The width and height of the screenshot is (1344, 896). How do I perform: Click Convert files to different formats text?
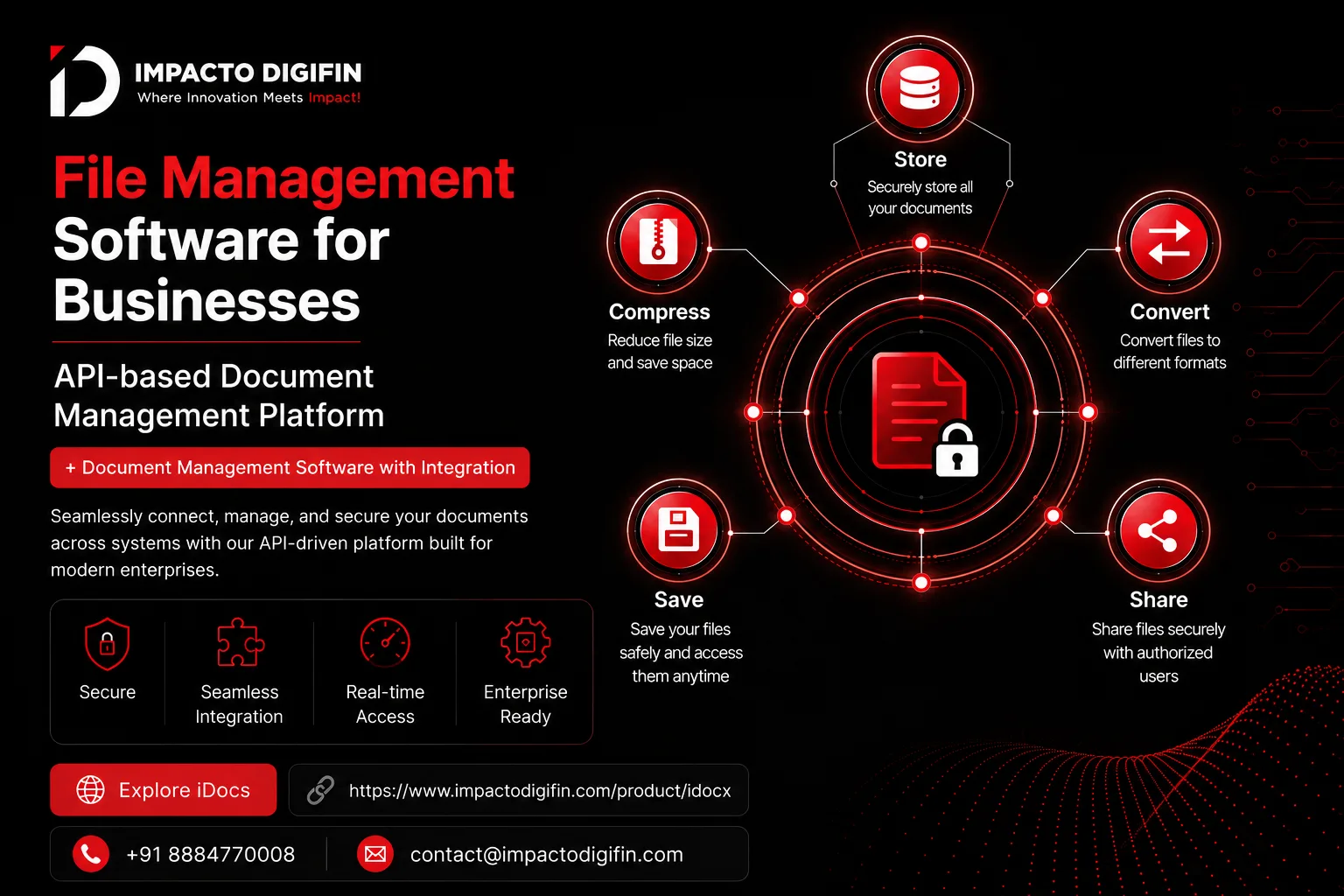coord(1170,352)
